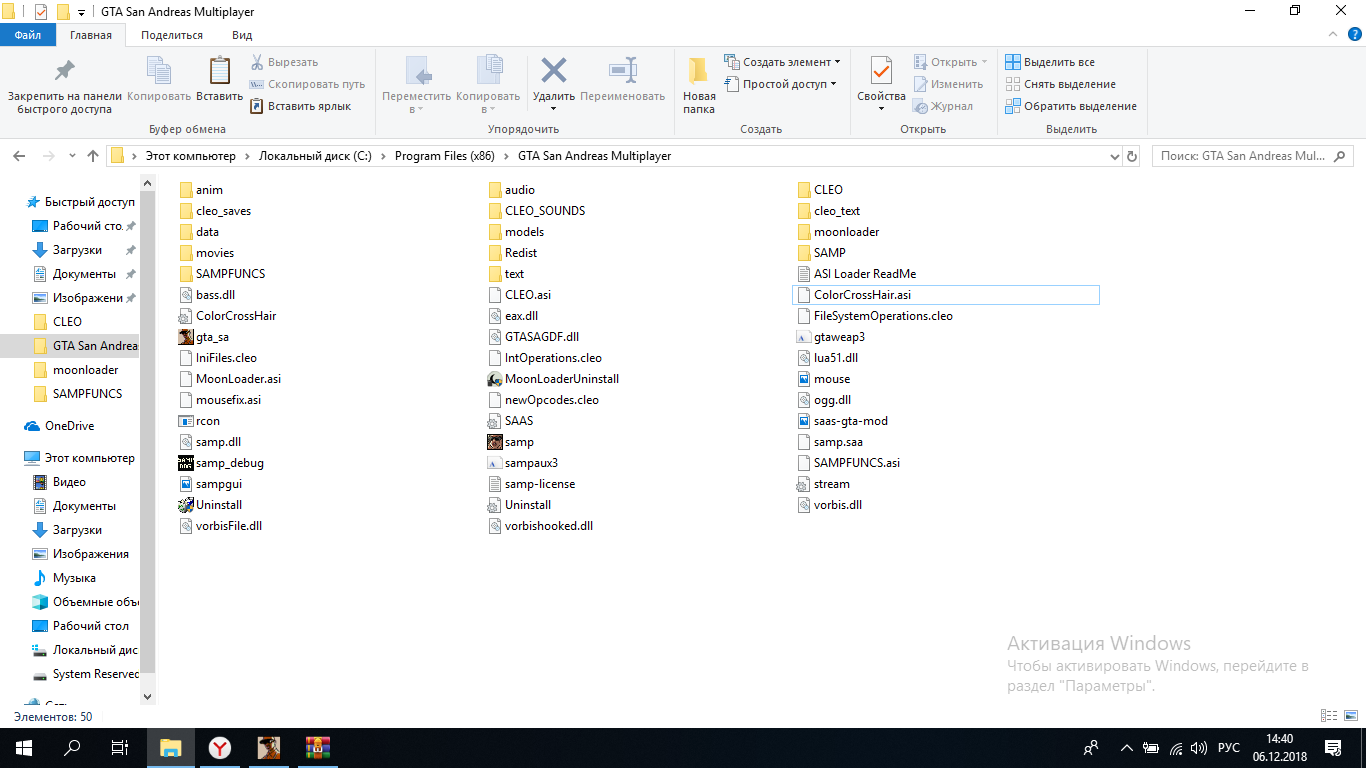Refresh the current folder view

(1132, 156)
